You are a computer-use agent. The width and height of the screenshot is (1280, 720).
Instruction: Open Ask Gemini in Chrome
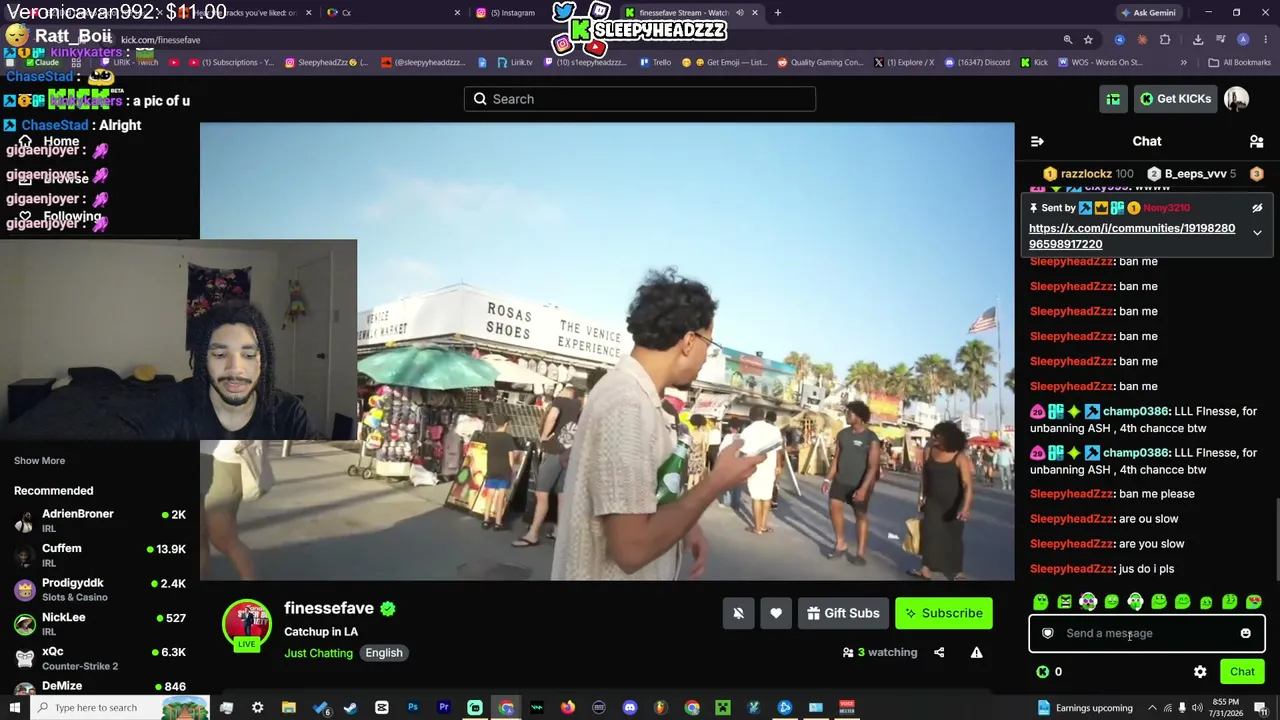(1147, 13)
